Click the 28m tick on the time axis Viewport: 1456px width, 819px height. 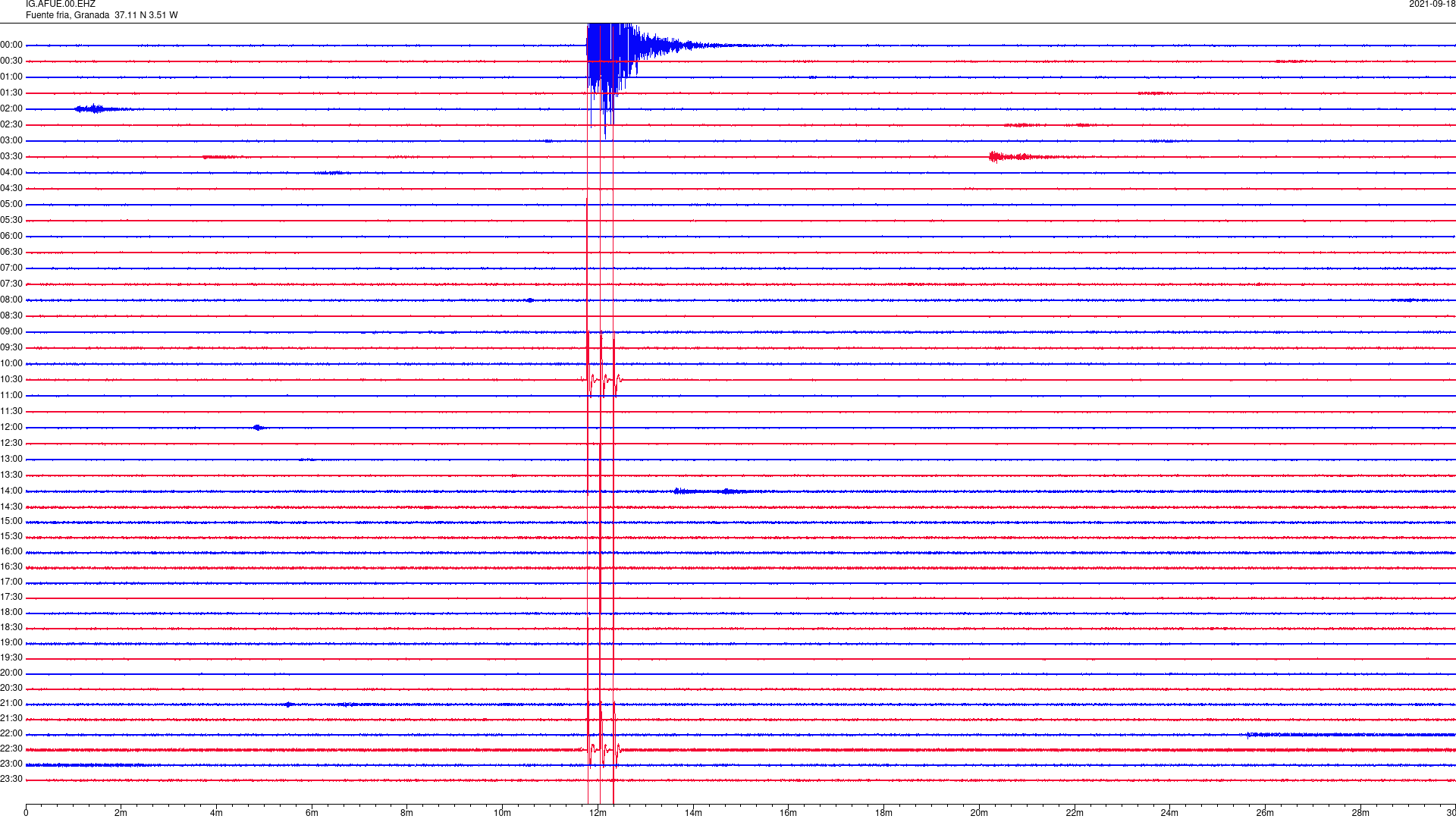1360,813
